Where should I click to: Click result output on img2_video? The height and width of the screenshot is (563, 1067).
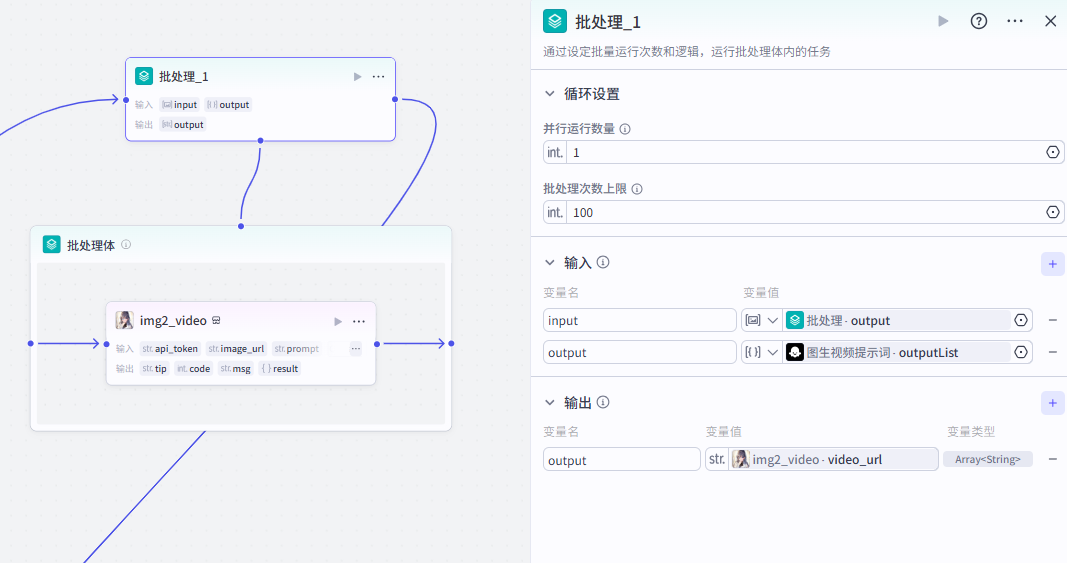280,368
